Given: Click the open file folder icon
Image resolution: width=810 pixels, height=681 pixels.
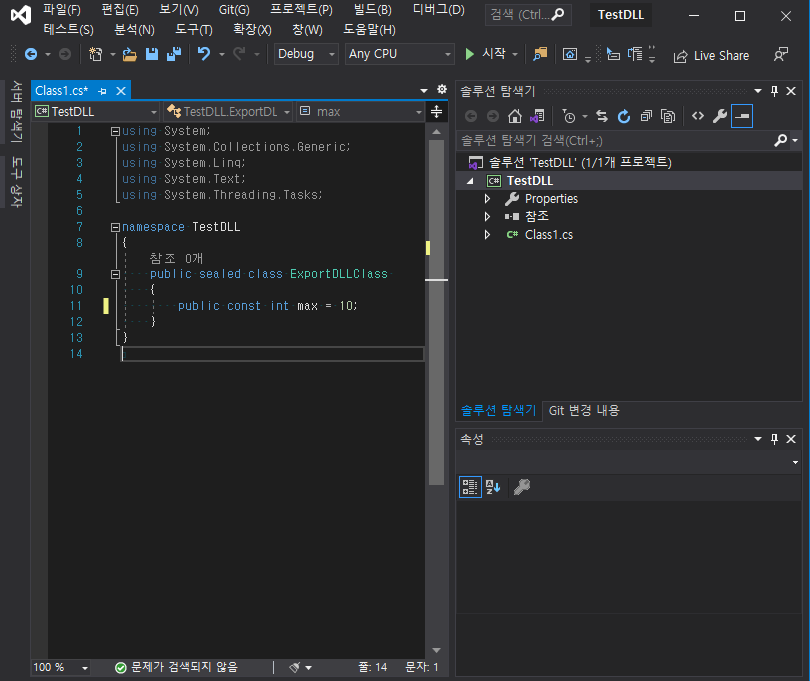Looking at the screenshot, I should pyautogui.click(x=129, y=54).
